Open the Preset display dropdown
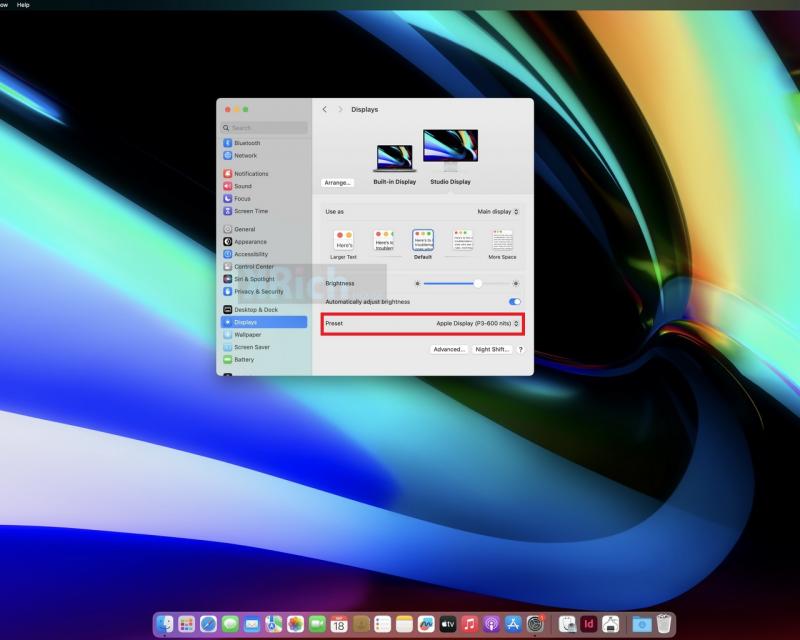 pyautogui.click(x=478, y=324)
